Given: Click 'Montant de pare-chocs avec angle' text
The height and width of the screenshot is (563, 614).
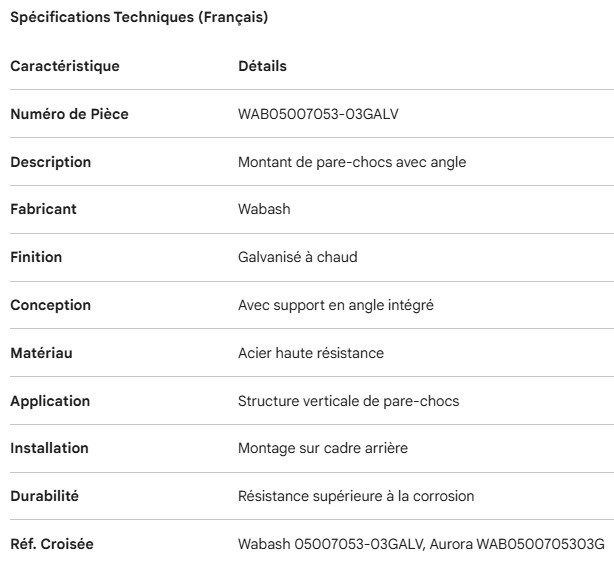Looking at the screenshot, I should pyautogui.click(x=352, y=162).
